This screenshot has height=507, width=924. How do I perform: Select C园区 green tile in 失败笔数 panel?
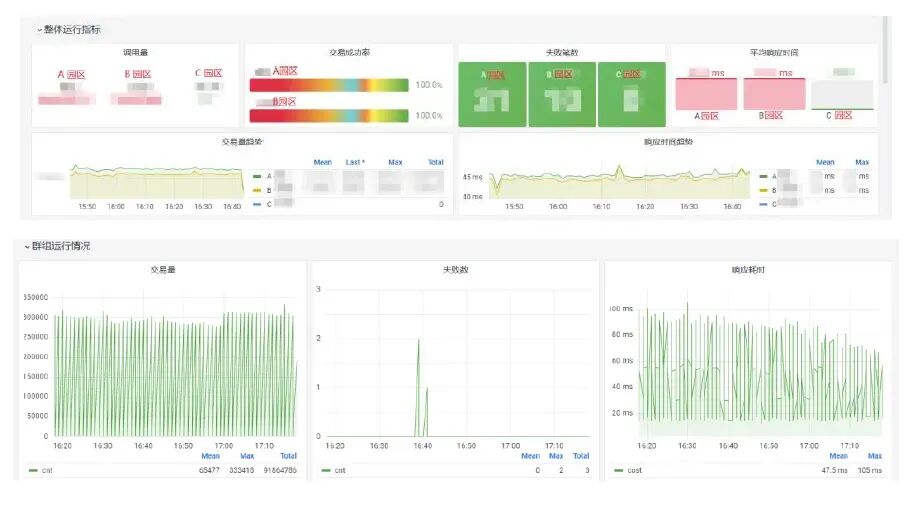(631, 94)
